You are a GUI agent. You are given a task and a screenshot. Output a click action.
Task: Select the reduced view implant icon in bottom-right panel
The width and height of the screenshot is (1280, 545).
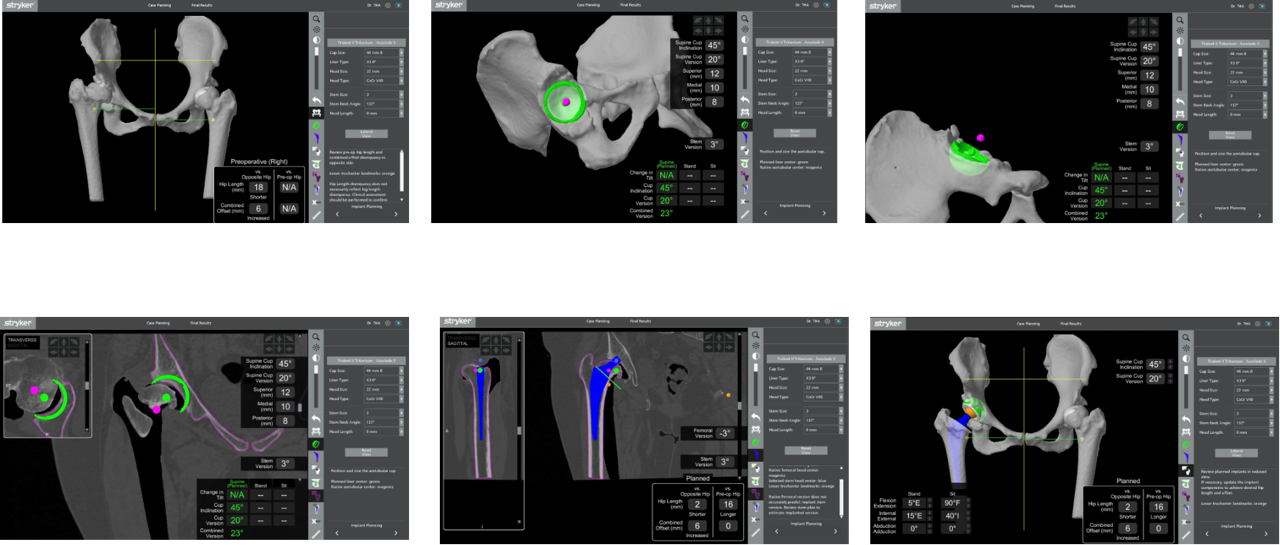pyautogui.click(x=1187, y=469)
